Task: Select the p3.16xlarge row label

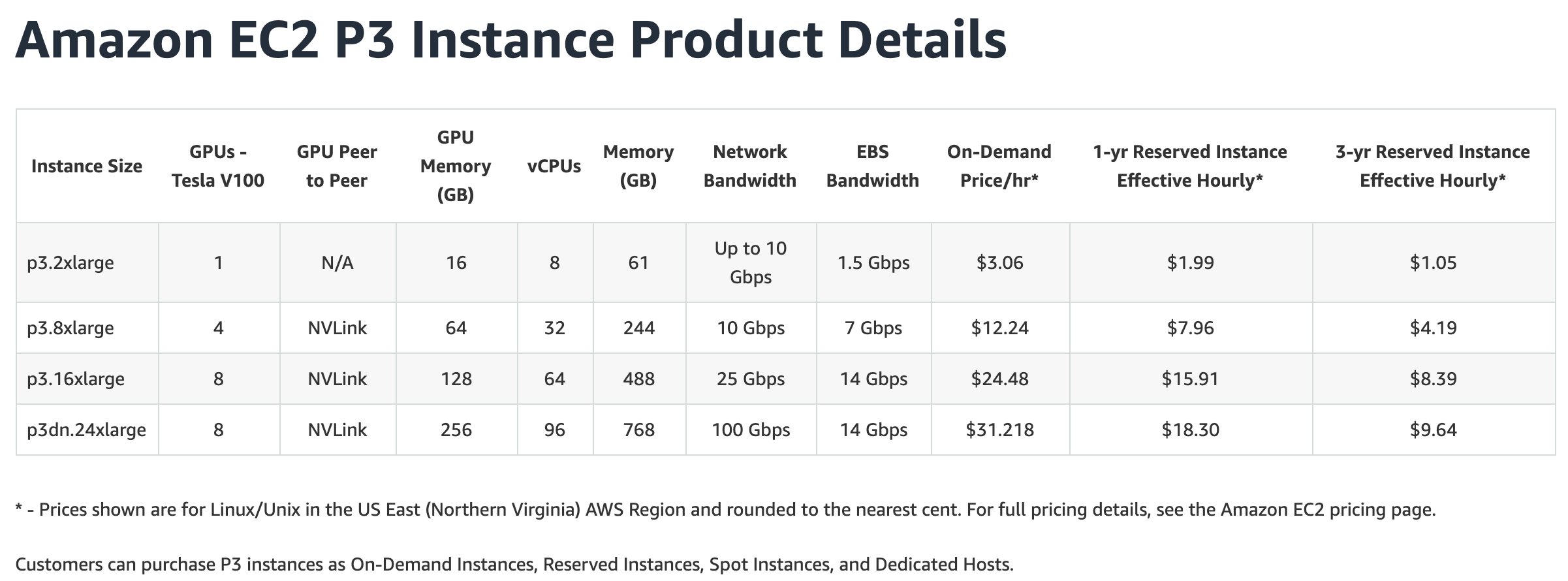Action: pyautogui.click(x=76, y=379)
